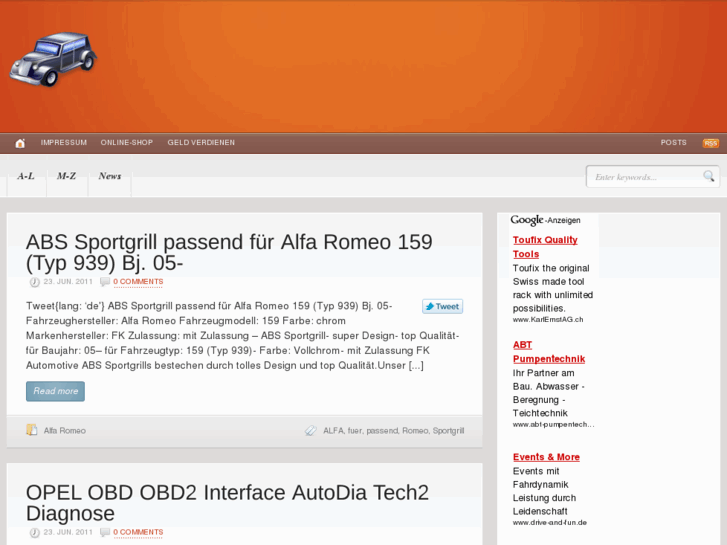Click the 23. JUN. 2011 date on ABS Sportgrill post
727x545 pixels.
[x=68, y=282]
